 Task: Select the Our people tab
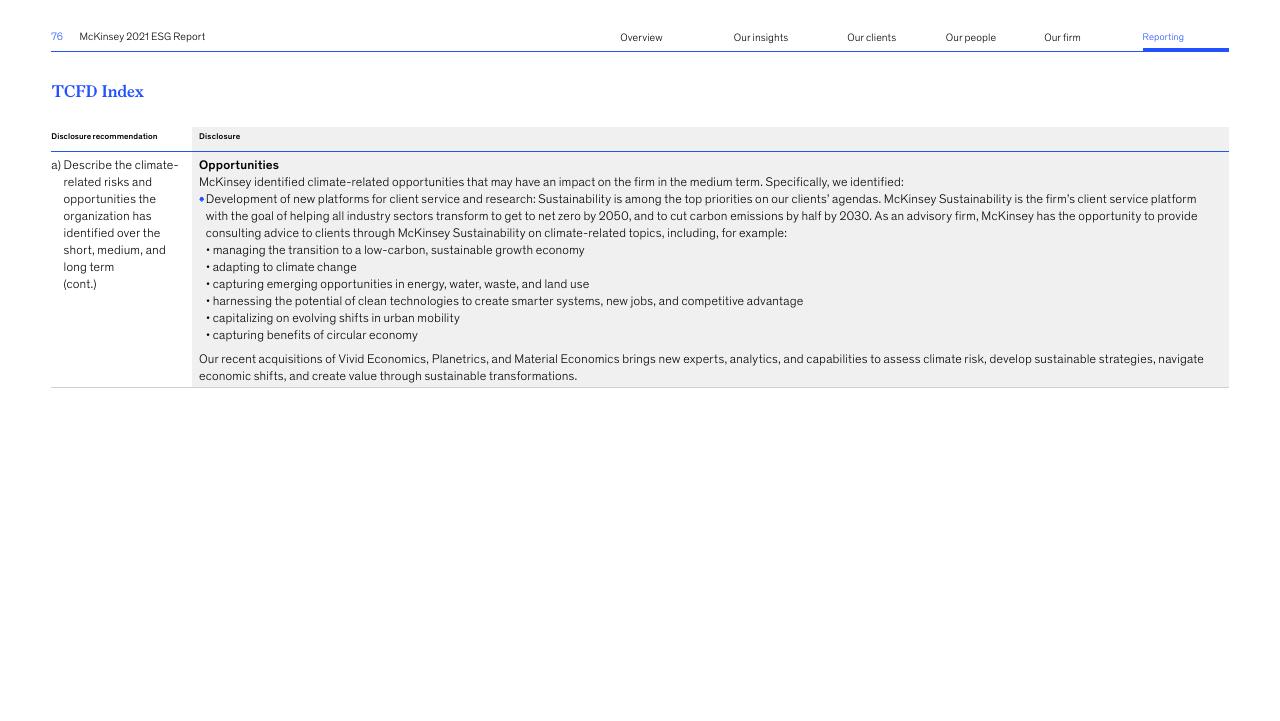tap(970, 38)
